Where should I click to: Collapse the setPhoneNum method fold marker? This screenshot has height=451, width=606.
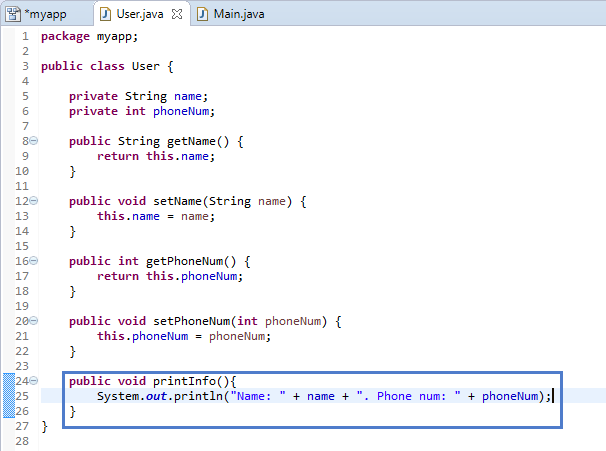33,321
